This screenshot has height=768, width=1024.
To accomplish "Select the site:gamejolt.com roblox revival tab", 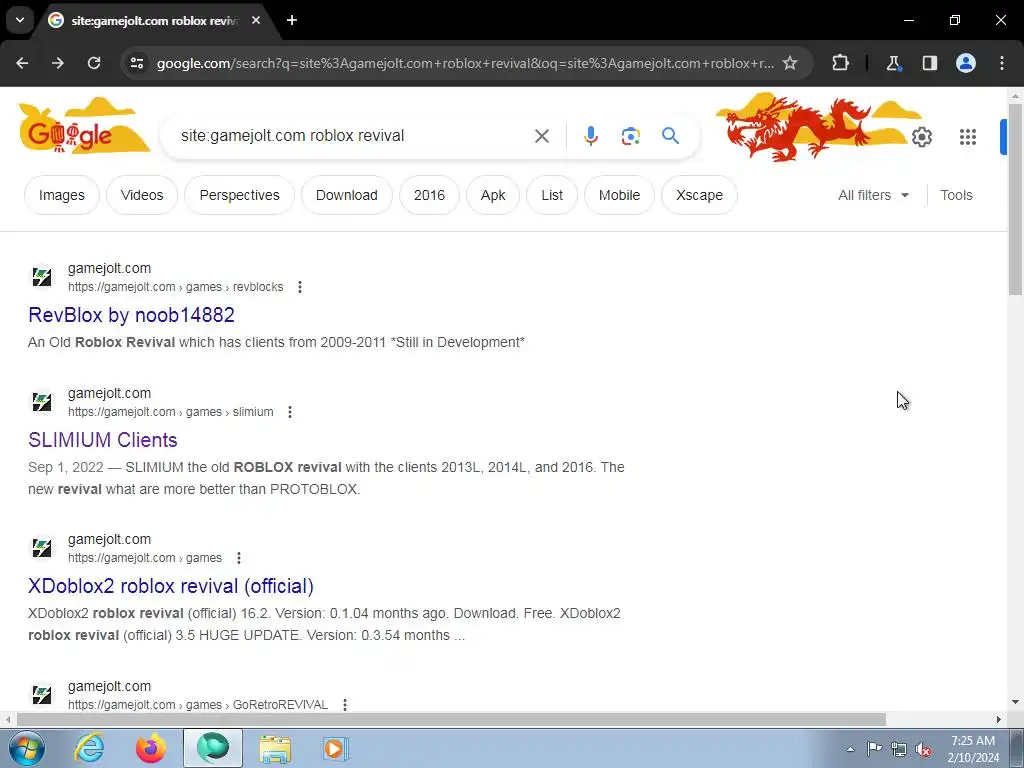I will point(155,21).
